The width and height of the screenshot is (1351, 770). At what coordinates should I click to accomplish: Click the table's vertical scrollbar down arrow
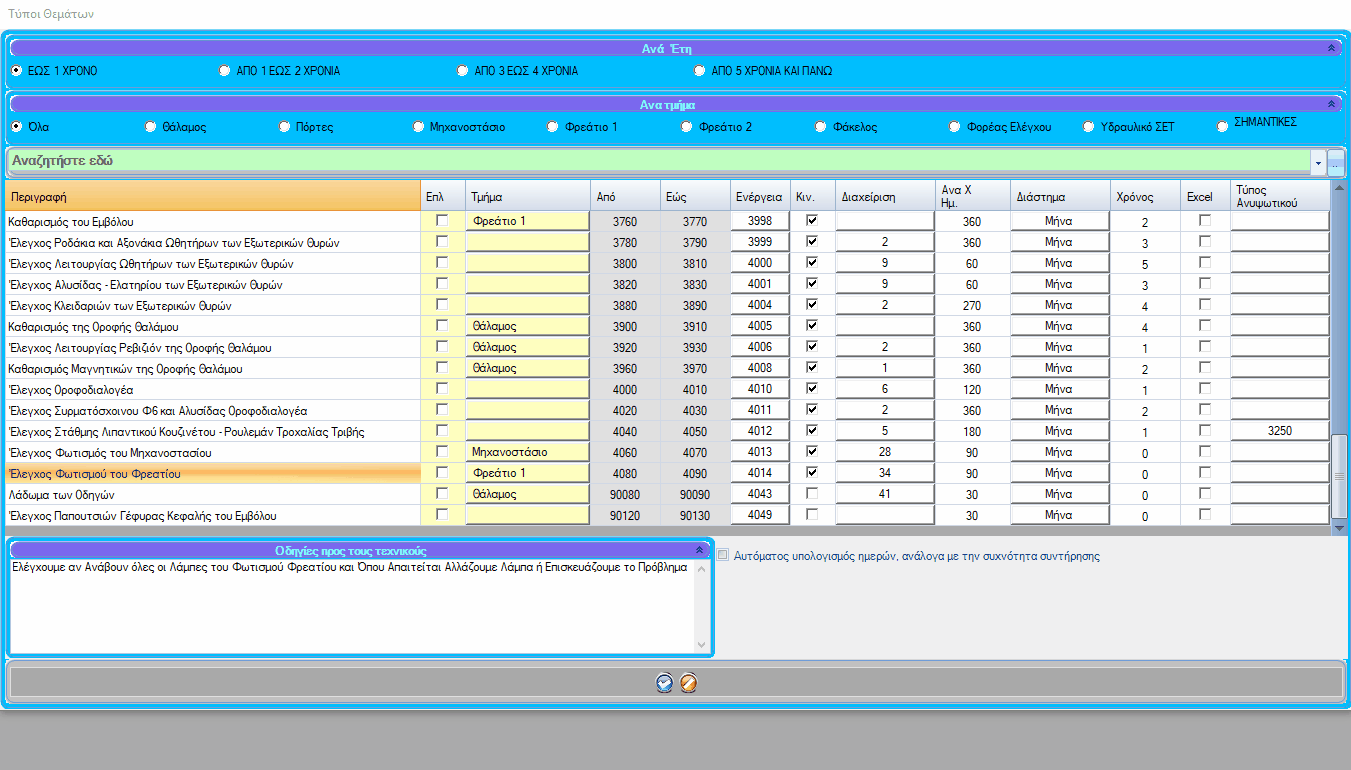1340,526
